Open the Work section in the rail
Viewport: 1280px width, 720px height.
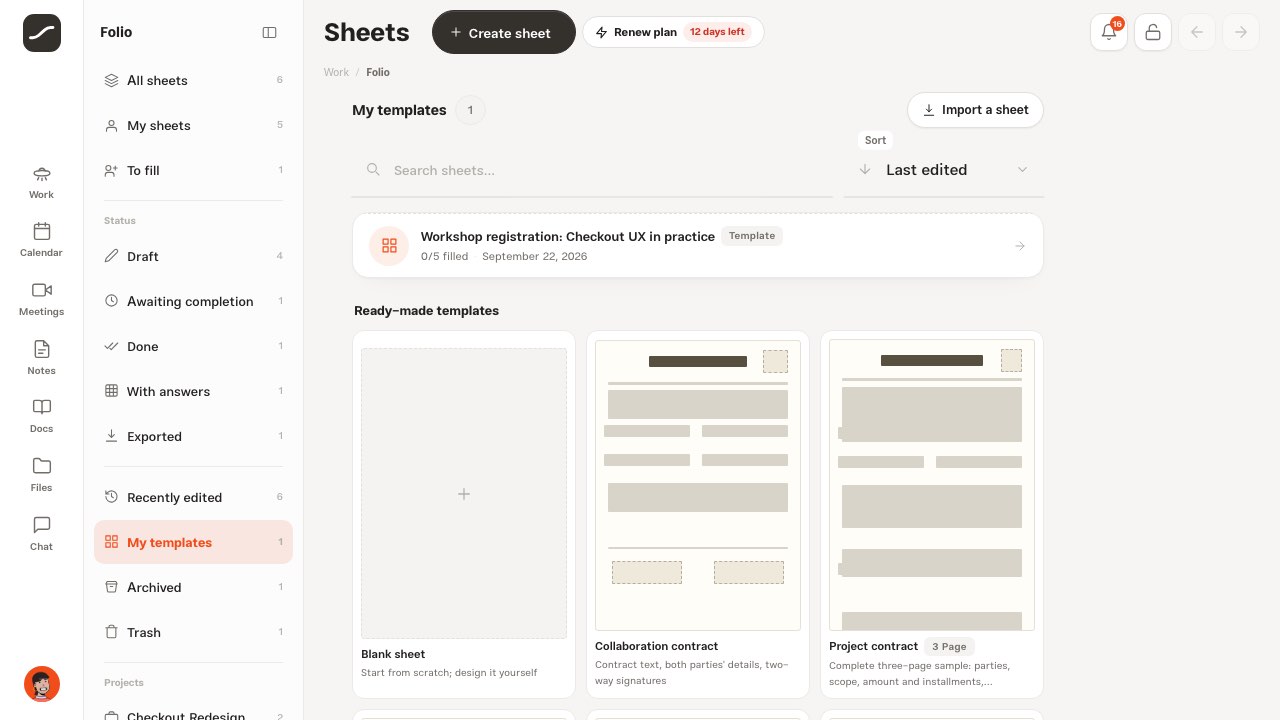coord(41,182)
